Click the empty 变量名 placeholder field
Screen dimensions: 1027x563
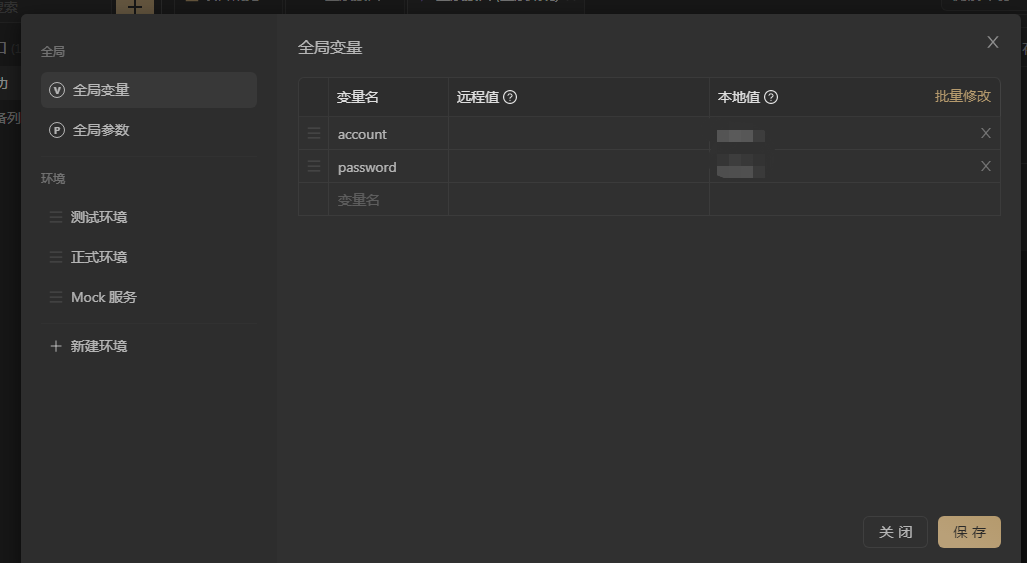point(388,199)
